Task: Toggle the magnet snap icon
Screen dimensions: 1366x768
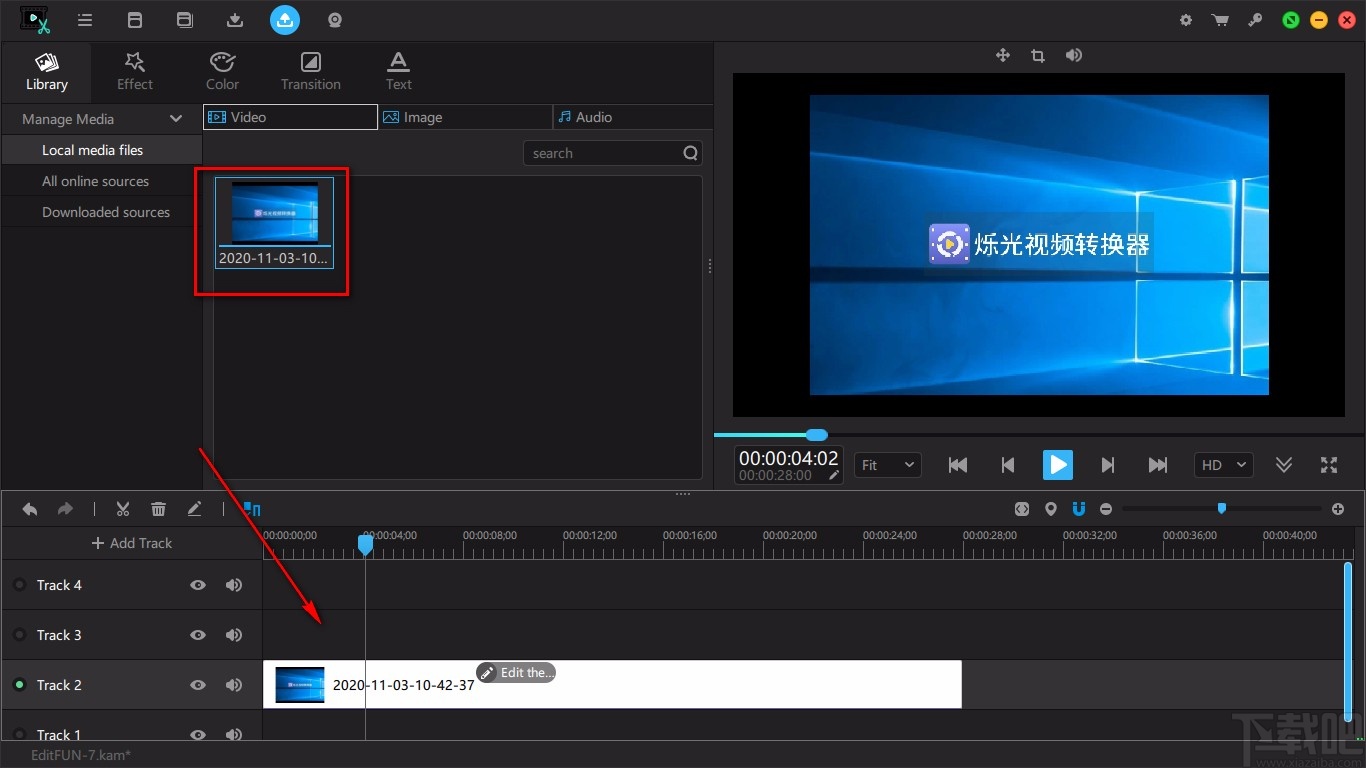Action: [x=1079, y=509]
